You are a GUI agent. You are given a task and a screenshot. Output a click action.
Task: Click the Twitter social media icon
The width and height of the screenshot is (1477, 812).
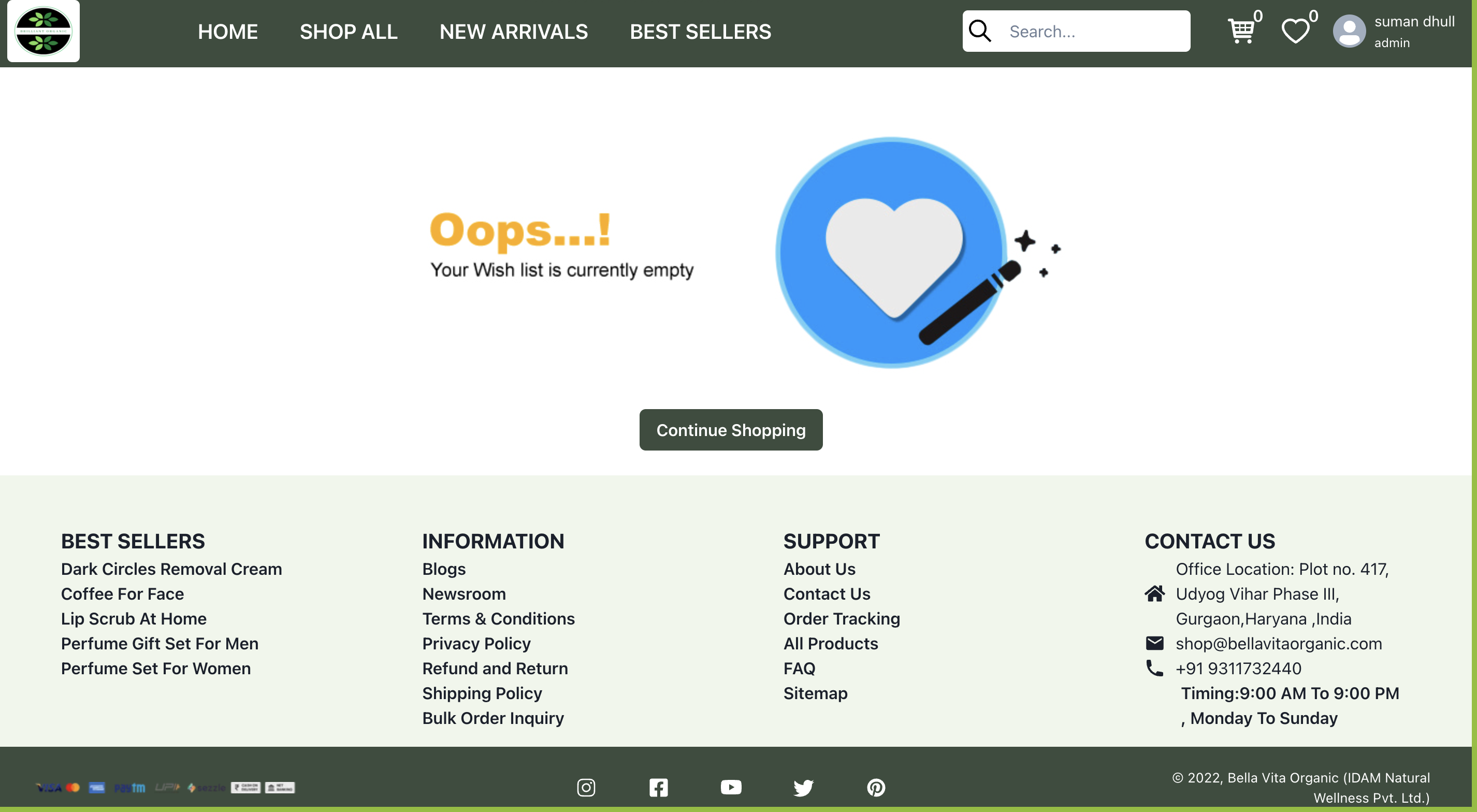(804, 787)
